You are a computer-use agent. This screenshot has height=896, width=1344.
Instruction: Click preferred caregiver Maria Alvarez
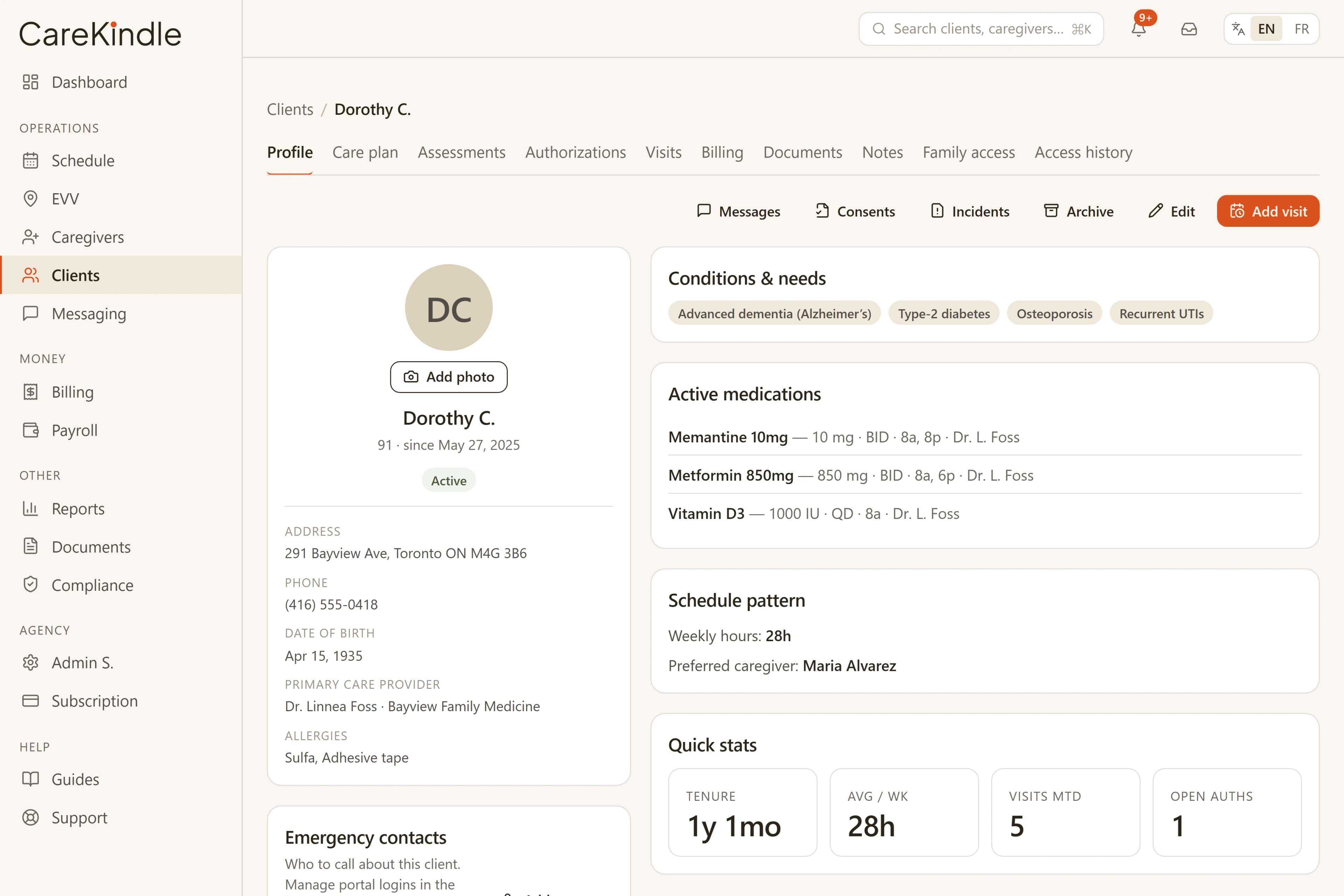[x=849, y=666]
